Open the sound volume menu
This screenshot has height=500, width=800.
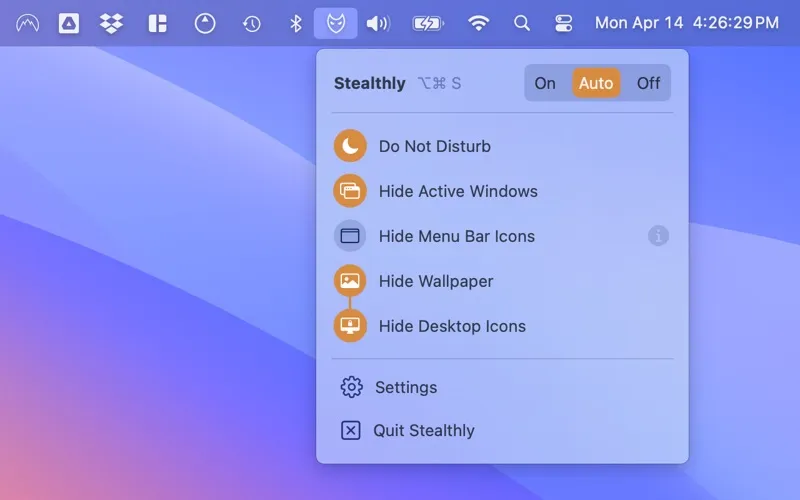click(378, 23)
